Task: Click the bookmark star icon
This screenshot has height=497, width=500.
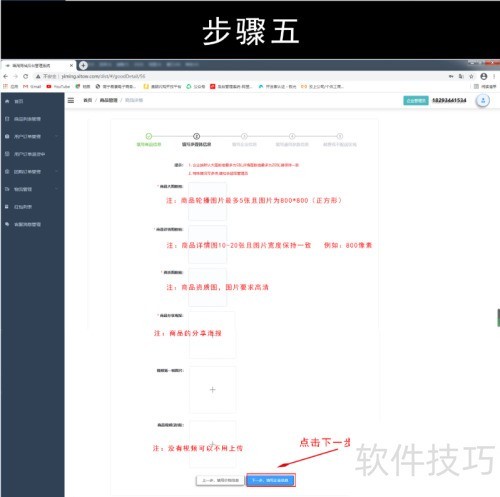Action: 471,76
